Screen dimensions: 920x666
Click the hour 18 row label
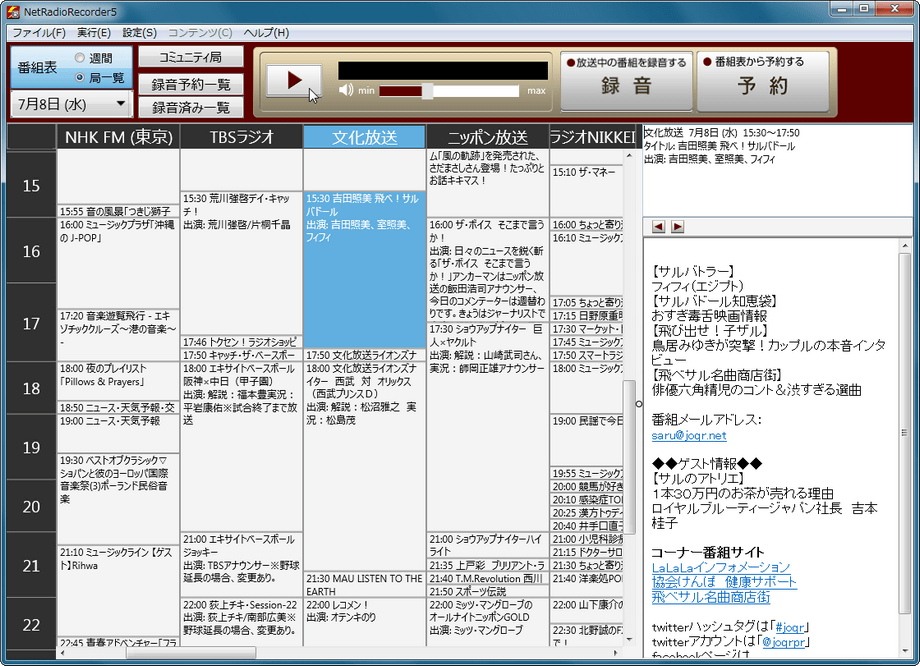coord(32,388)
